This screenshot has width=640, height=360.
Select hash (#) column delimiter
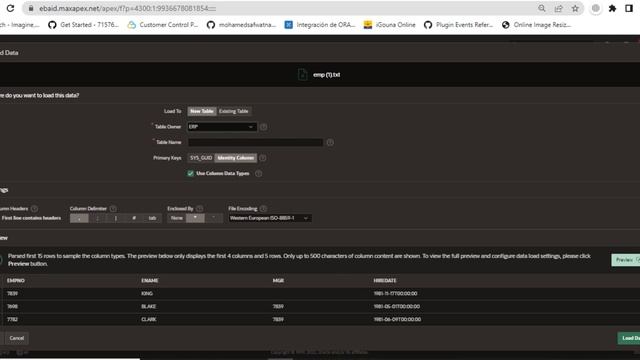[134, 218]
